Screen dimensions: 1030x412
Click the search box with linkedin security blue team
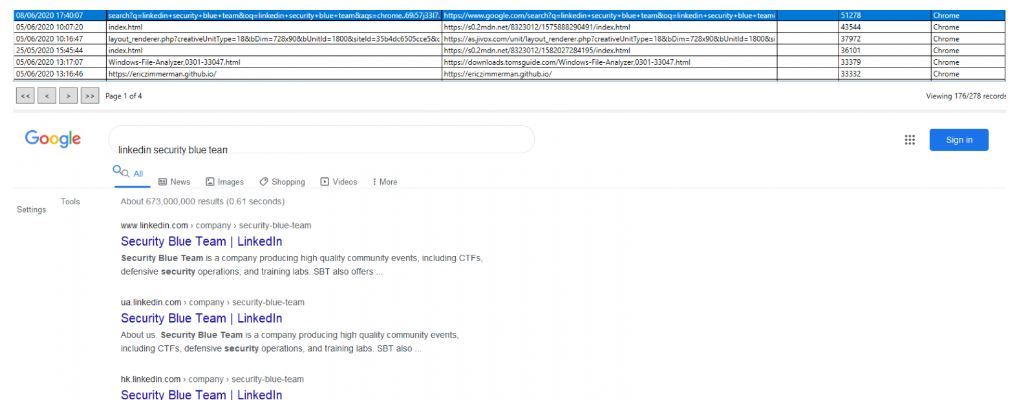(321, 139)
